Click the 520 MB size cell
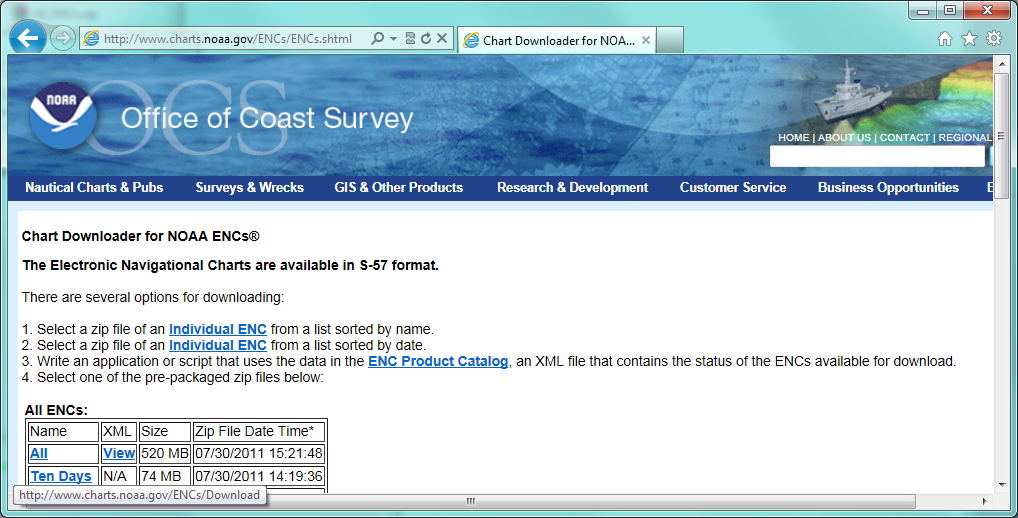 [165, 454]
